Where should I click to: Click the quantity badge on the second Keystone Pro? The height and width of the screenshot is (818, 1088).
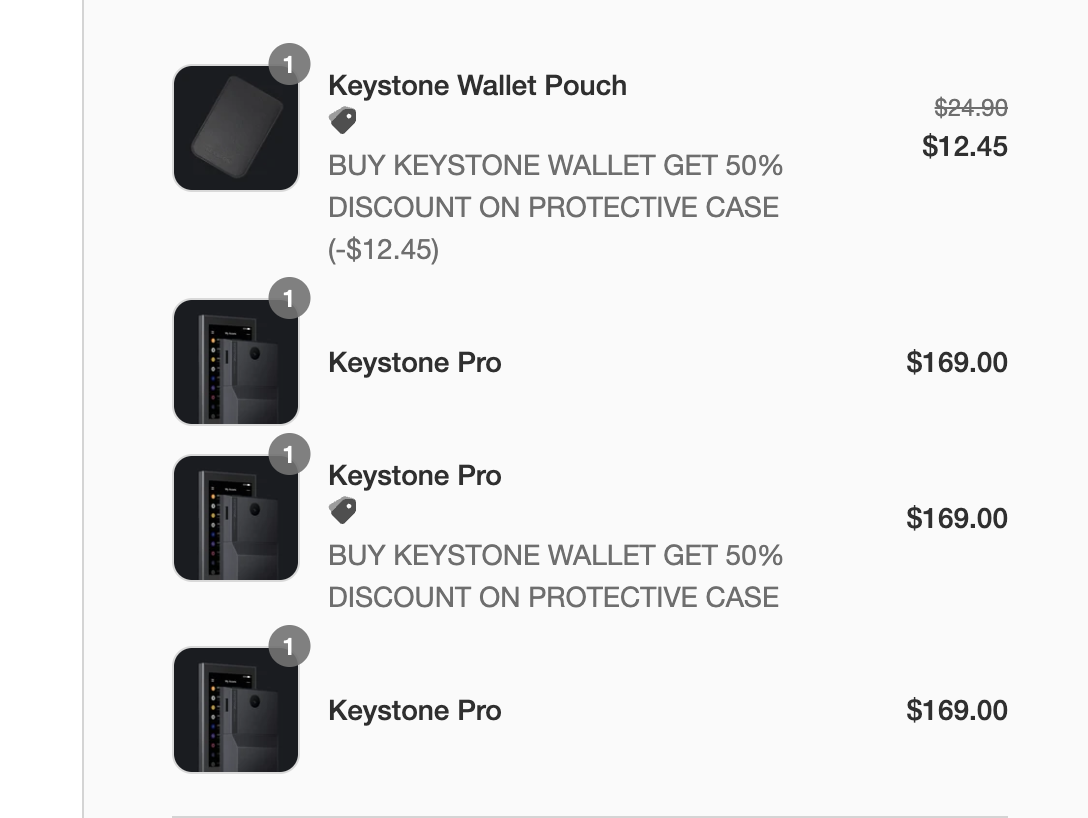[289, 454]
